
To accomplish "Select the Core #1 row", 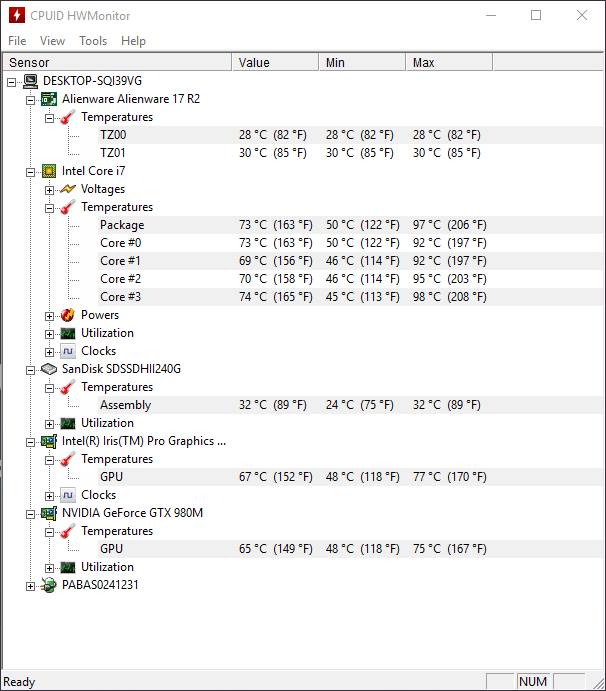I will [351, 261].
